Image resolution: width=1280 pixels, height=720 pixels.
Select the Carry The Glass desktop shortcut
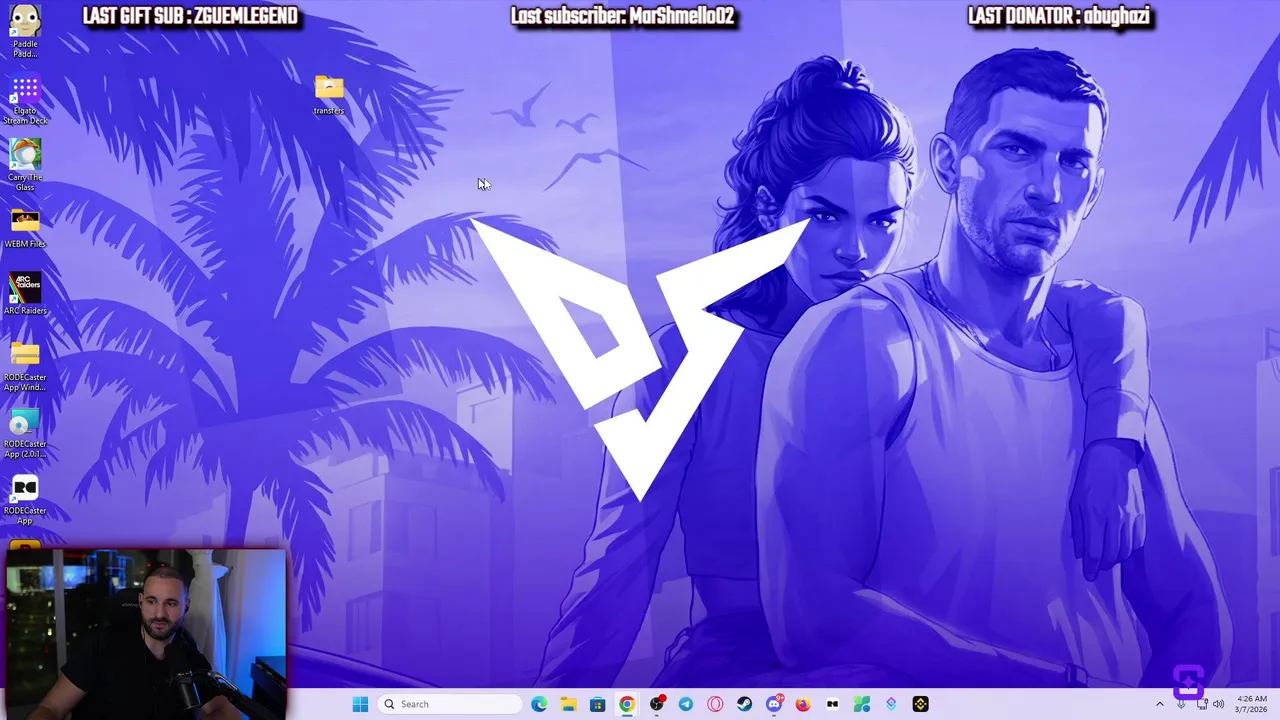(25, 165)
